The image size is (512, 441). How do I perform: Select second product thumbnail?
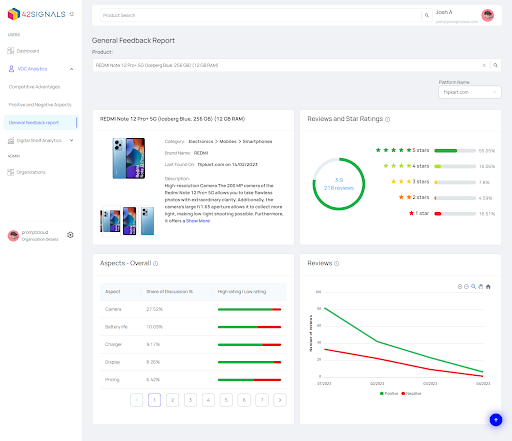pyautogui.click(x=129, y=221)
